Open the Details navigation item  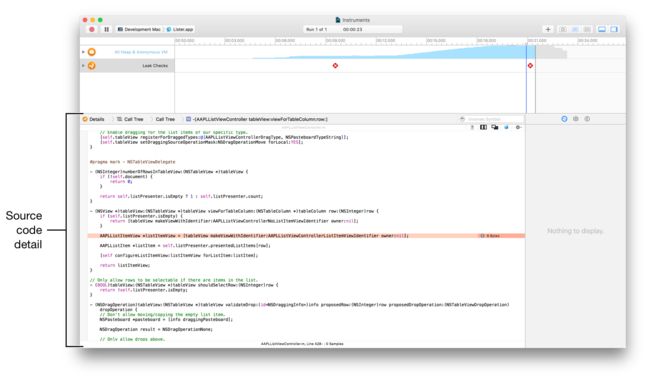click(94, 119)
